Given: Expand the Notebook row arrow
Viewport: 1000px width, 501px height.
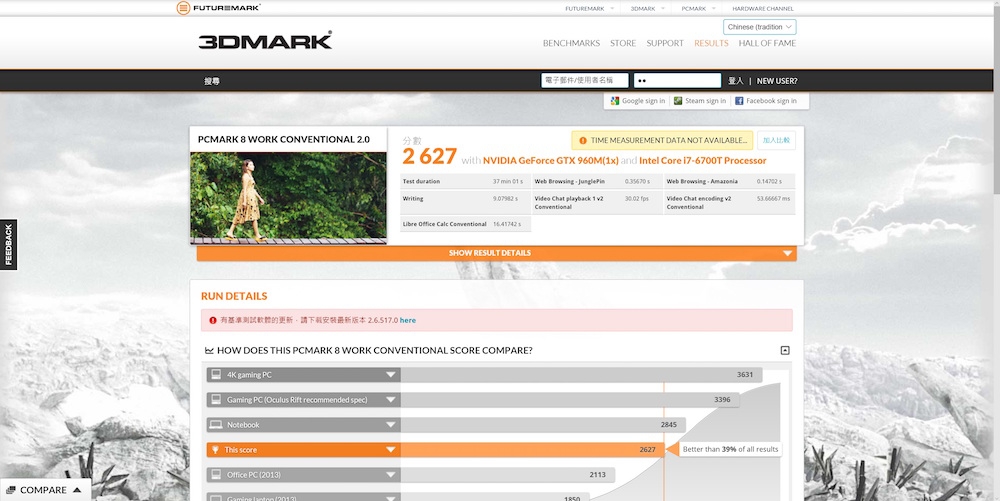Looking at the screenshot, I should (x=391, y=425).
